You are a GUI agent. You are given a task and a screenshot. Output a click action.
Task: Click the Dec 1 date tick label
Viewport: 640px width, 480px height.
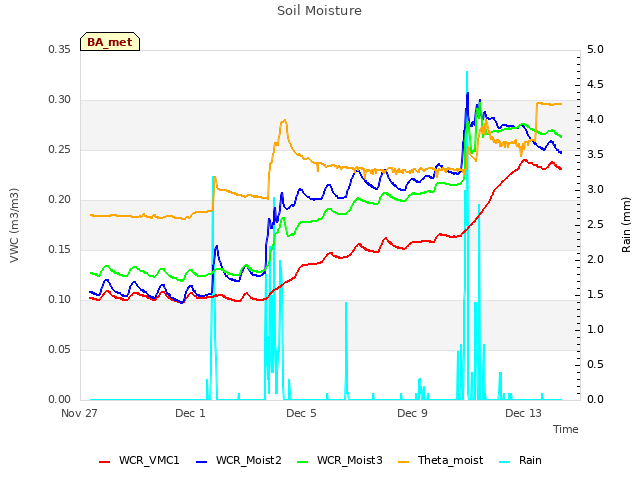tap(190, 413)
